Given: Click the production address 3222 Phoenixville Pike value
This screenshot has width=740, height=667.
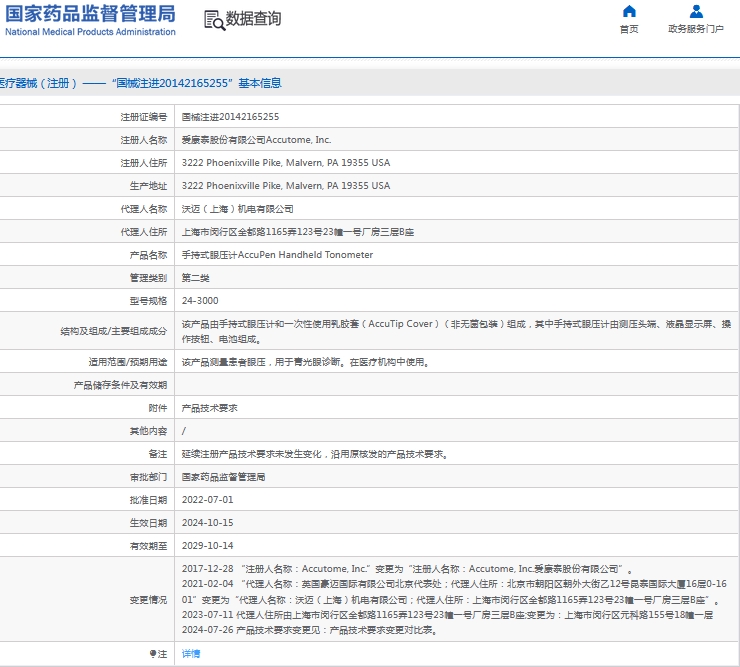Looking at the screenshot, I should [x=286, y=186].
